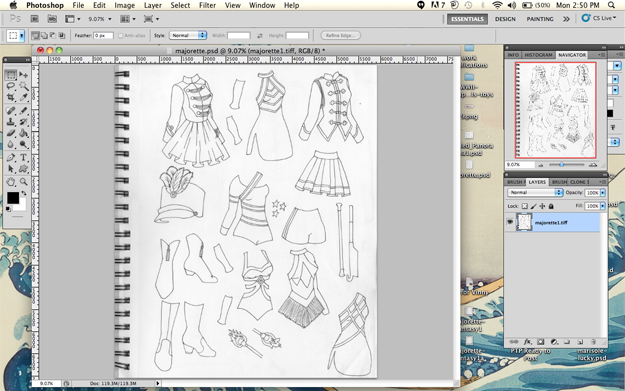Toggle lock image pixels brush icon
625x391 pixels.
tap(533, 206)
